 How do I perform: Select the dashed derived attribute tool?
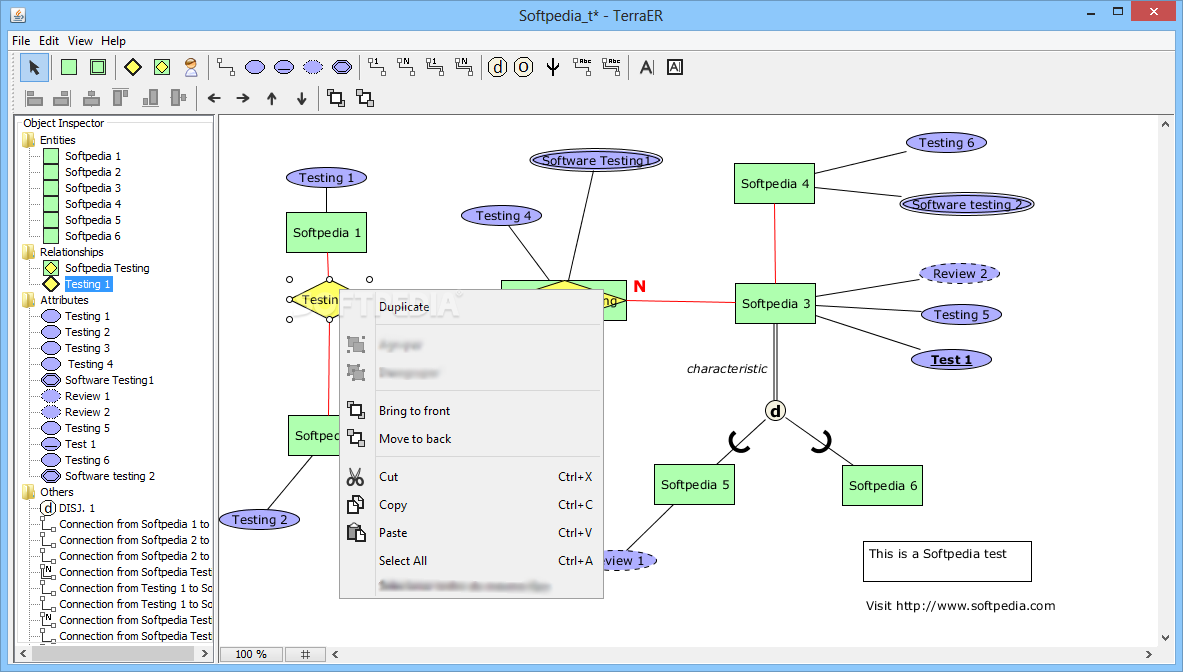point(312,67)
